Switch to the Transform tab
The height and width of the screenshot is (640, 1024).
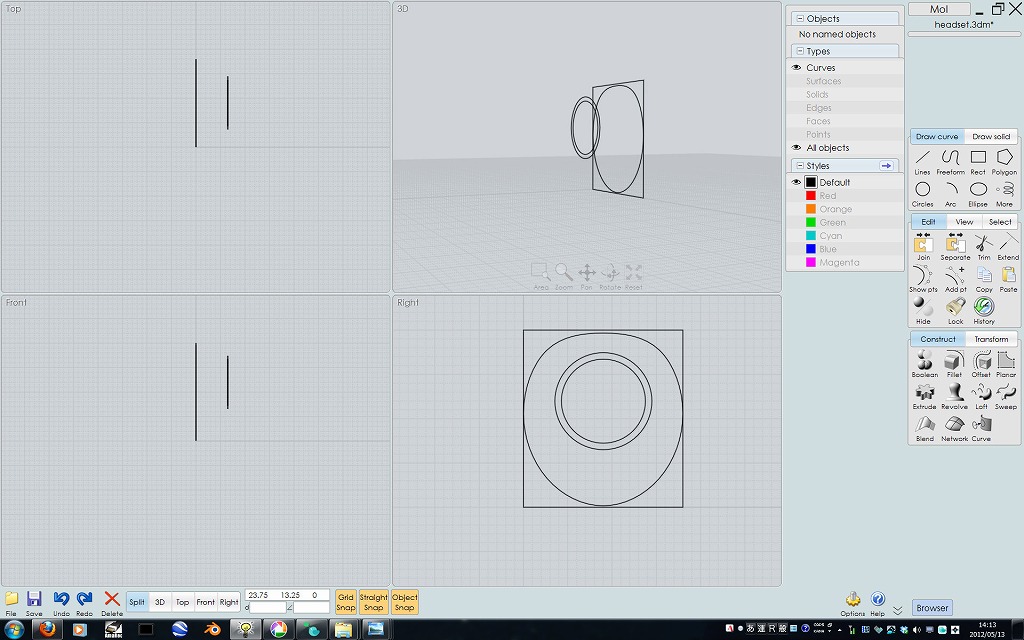(991, 339)
